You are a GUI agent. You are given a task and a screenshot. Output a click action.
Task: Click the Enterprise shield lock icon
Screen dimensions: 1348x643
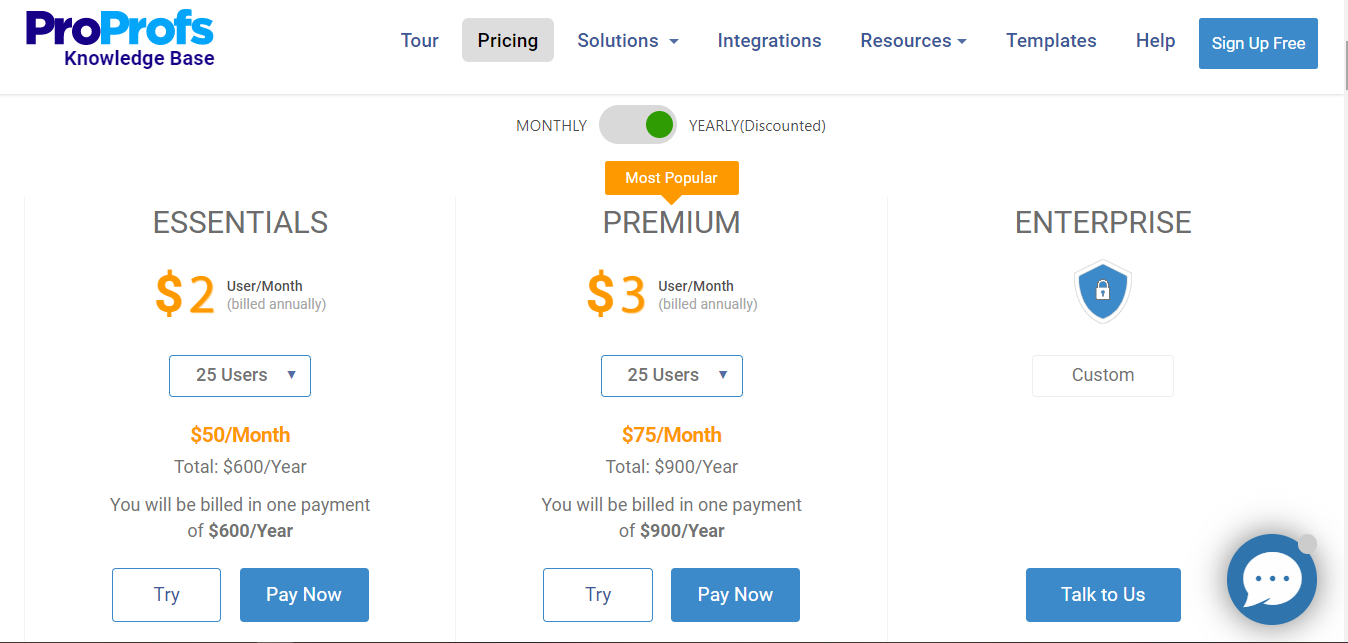coord(1102,291)
